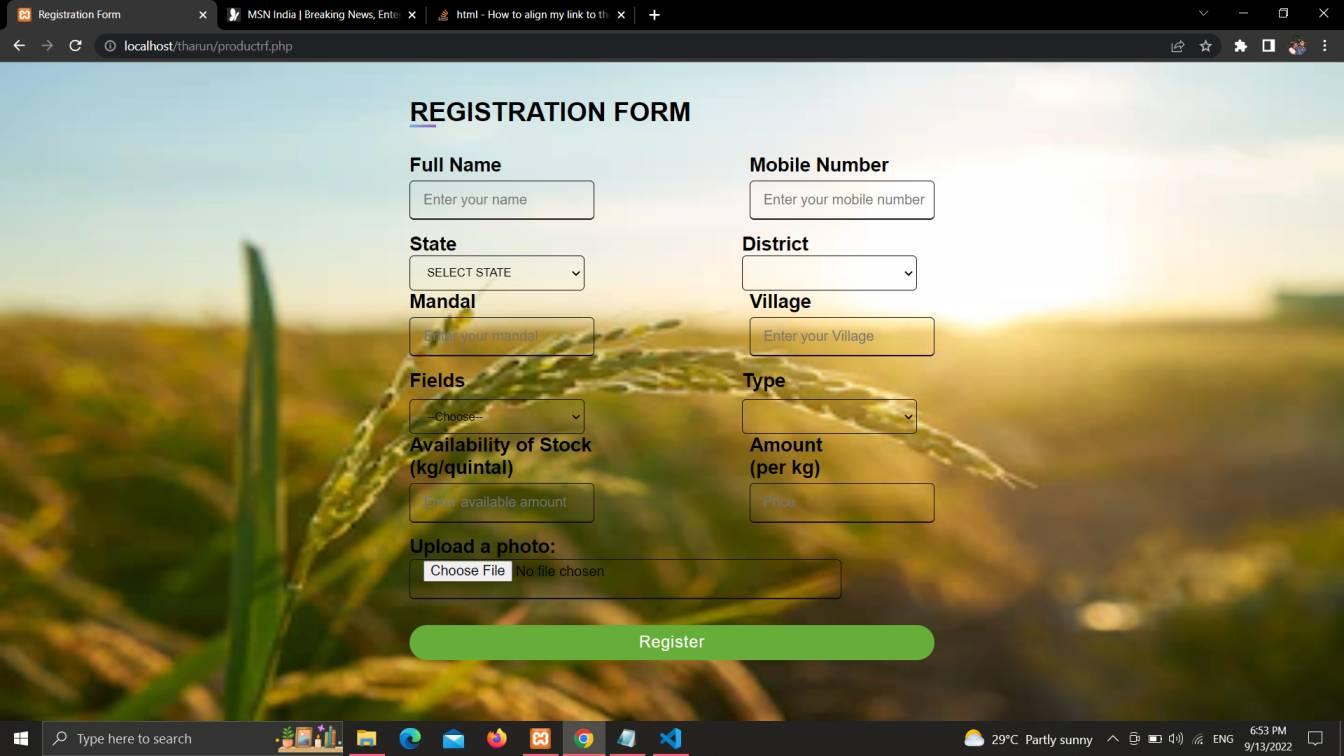View site information icon in address bar
This screenshot has width=1344, height=756.
click(x=110, y=46)
